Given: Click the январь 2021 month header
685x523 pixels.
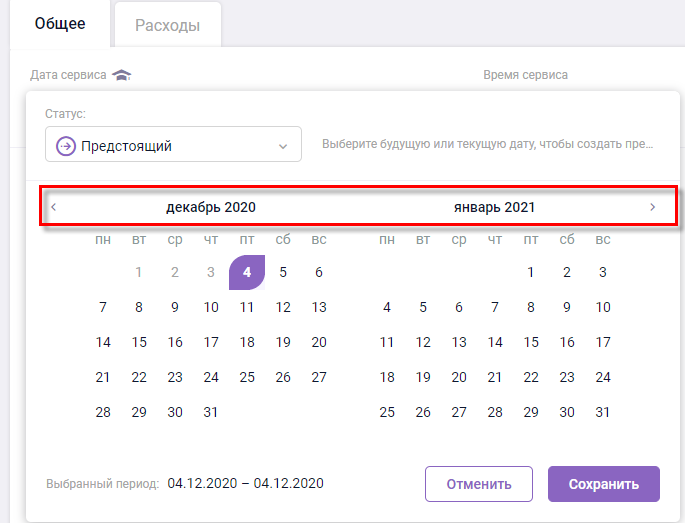Looking at the screenshot, I should [494, 207].
